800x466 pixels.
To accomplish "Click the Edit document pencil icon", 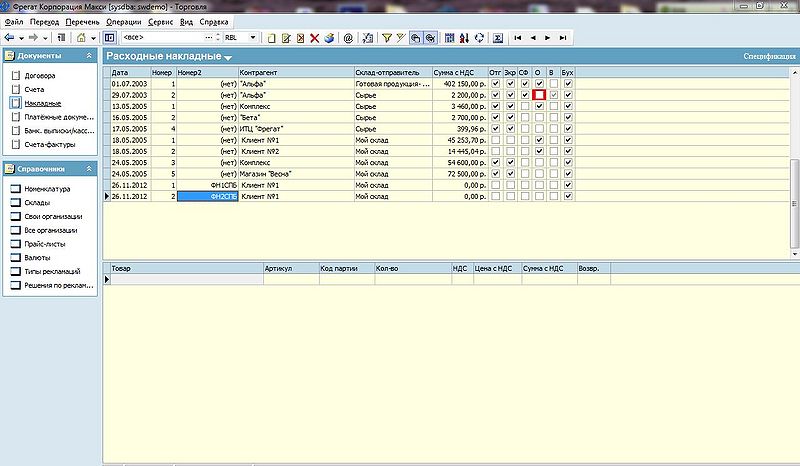I will coord(286,38).
